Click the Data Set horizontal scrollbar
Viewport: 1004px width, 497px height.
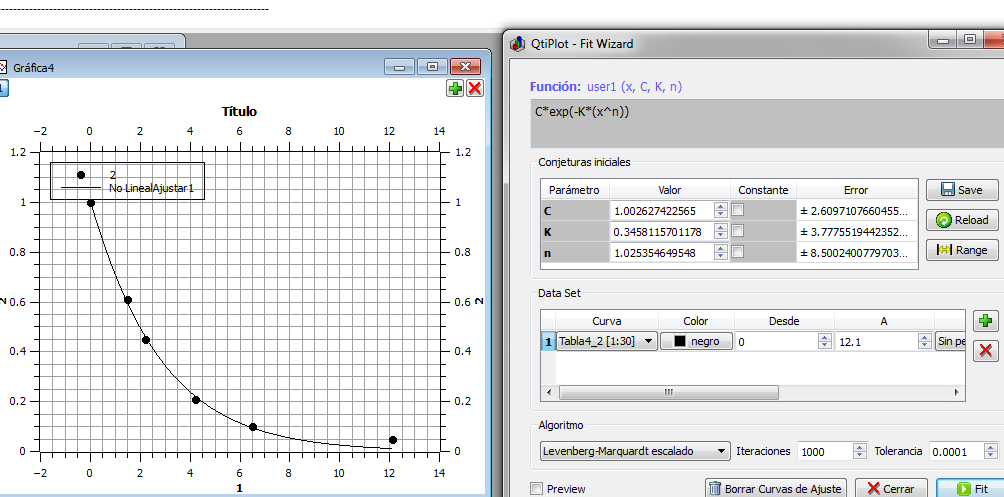tap(668, 392)
